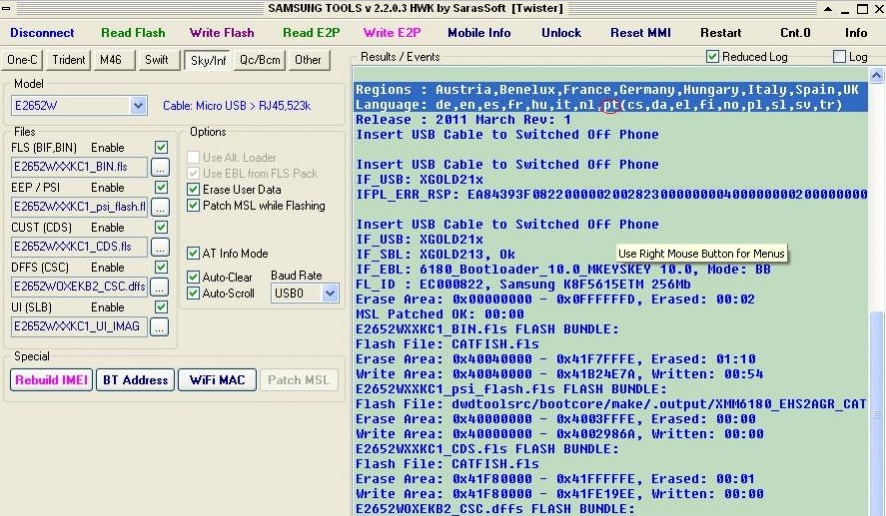
Task: Click the Unlock command
Action: point(561,33)
